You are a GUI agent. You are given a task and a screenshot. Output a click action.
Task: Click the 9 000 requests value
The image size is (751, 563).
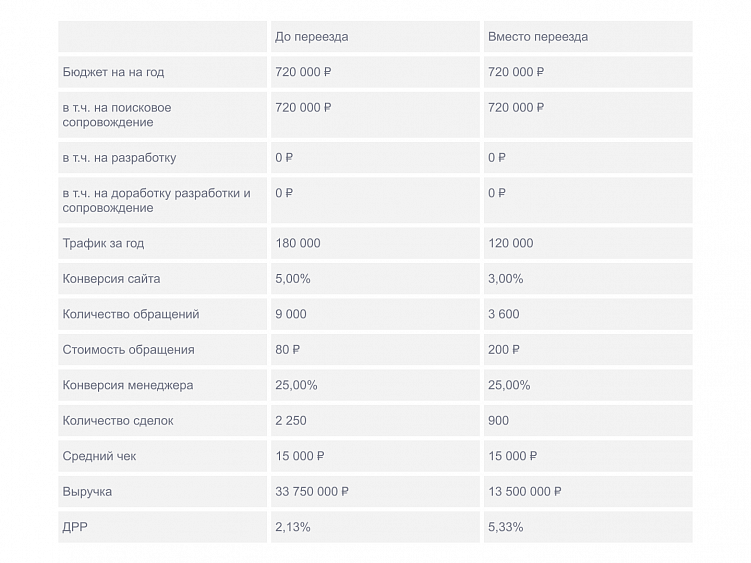[x=291, y=314]
